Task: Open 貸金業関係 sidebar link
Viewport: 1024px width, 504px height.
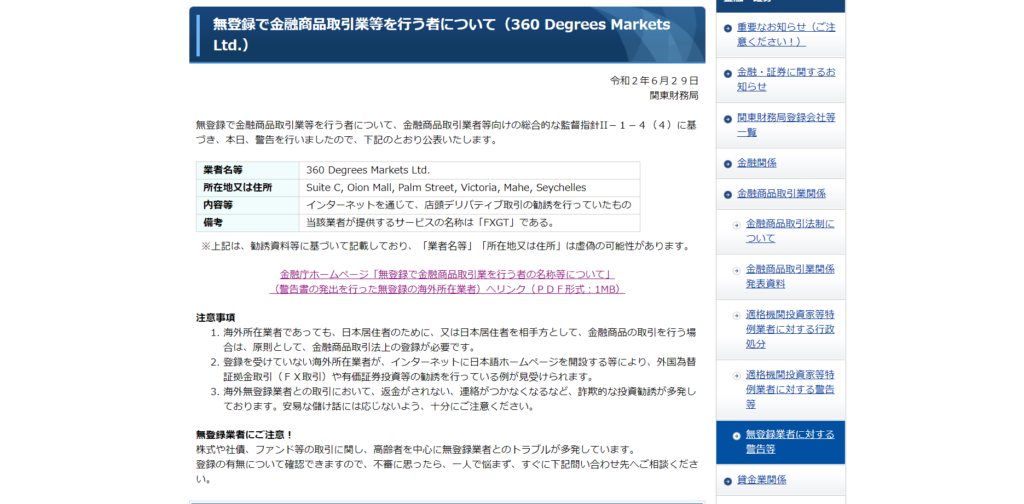Action: click(x=761, y=480)
